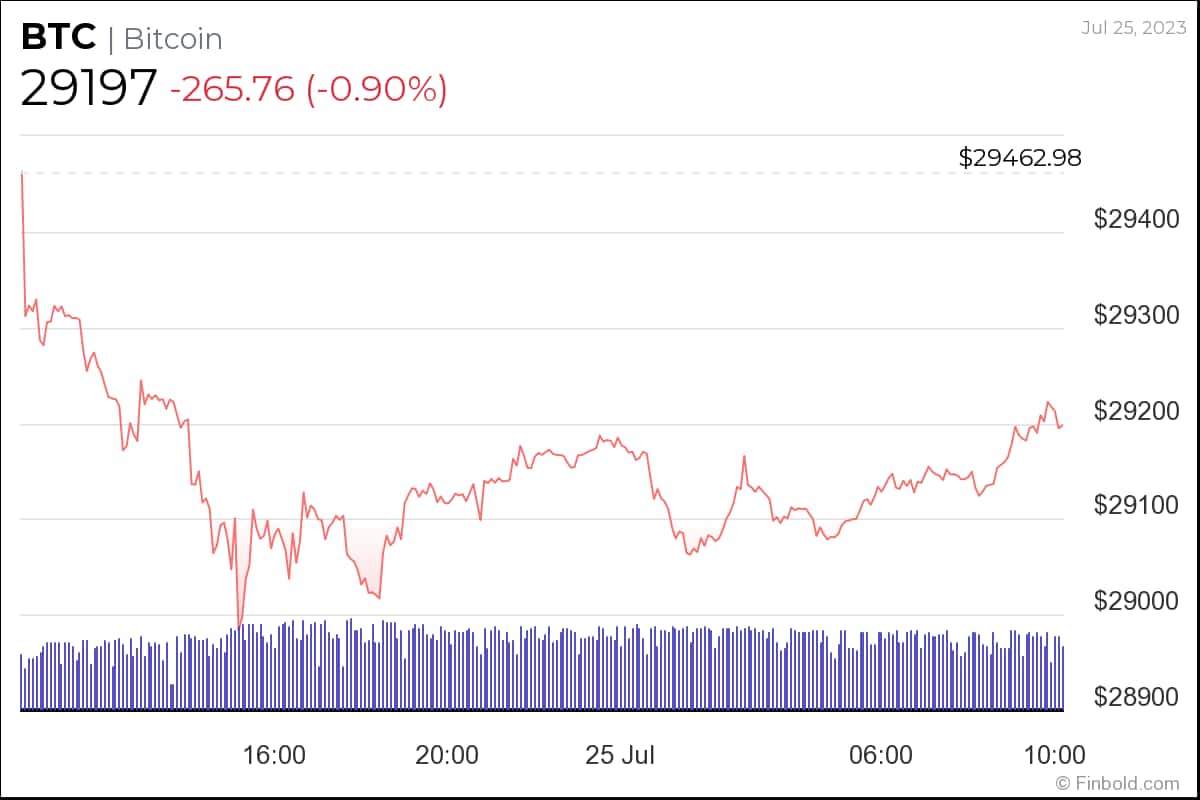Click the $29462.98 previous close label
Screen dimensions: 1200x800
coord(1020,157)
